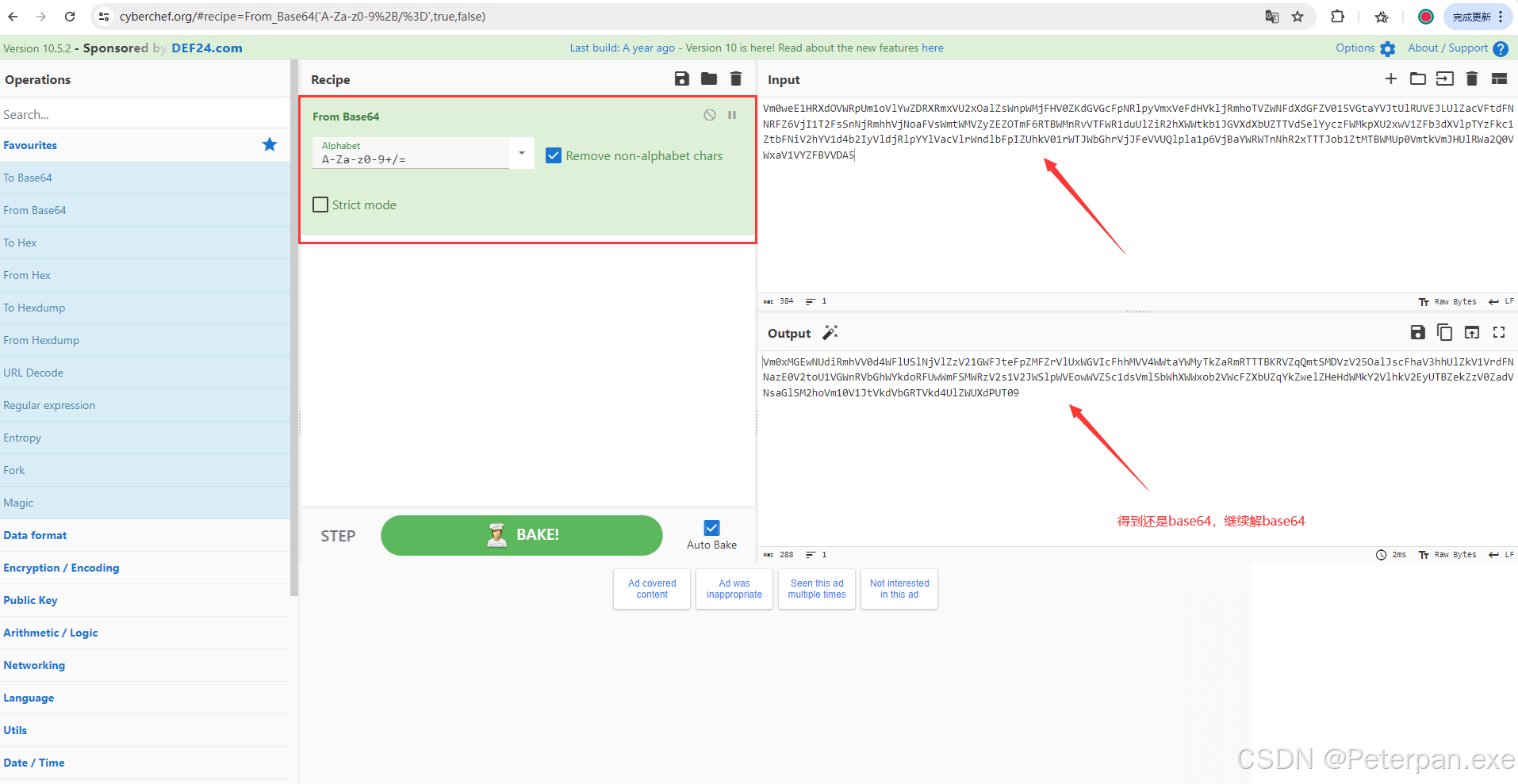
Task: Click the browser address bar
Action: click(682, 16)
